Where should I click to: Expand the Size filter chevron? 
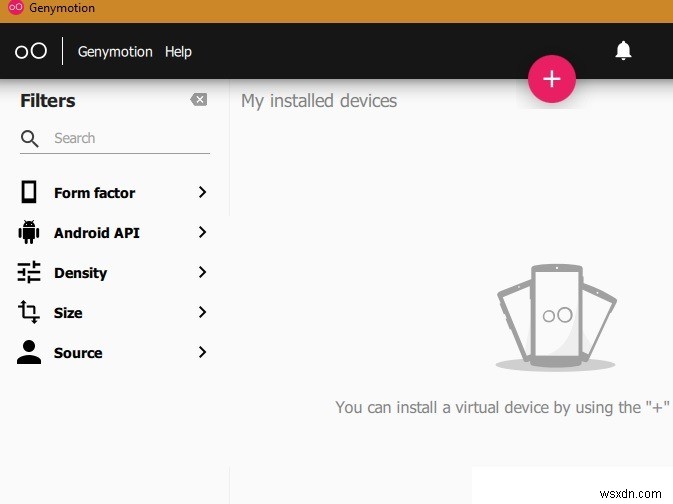203,312
